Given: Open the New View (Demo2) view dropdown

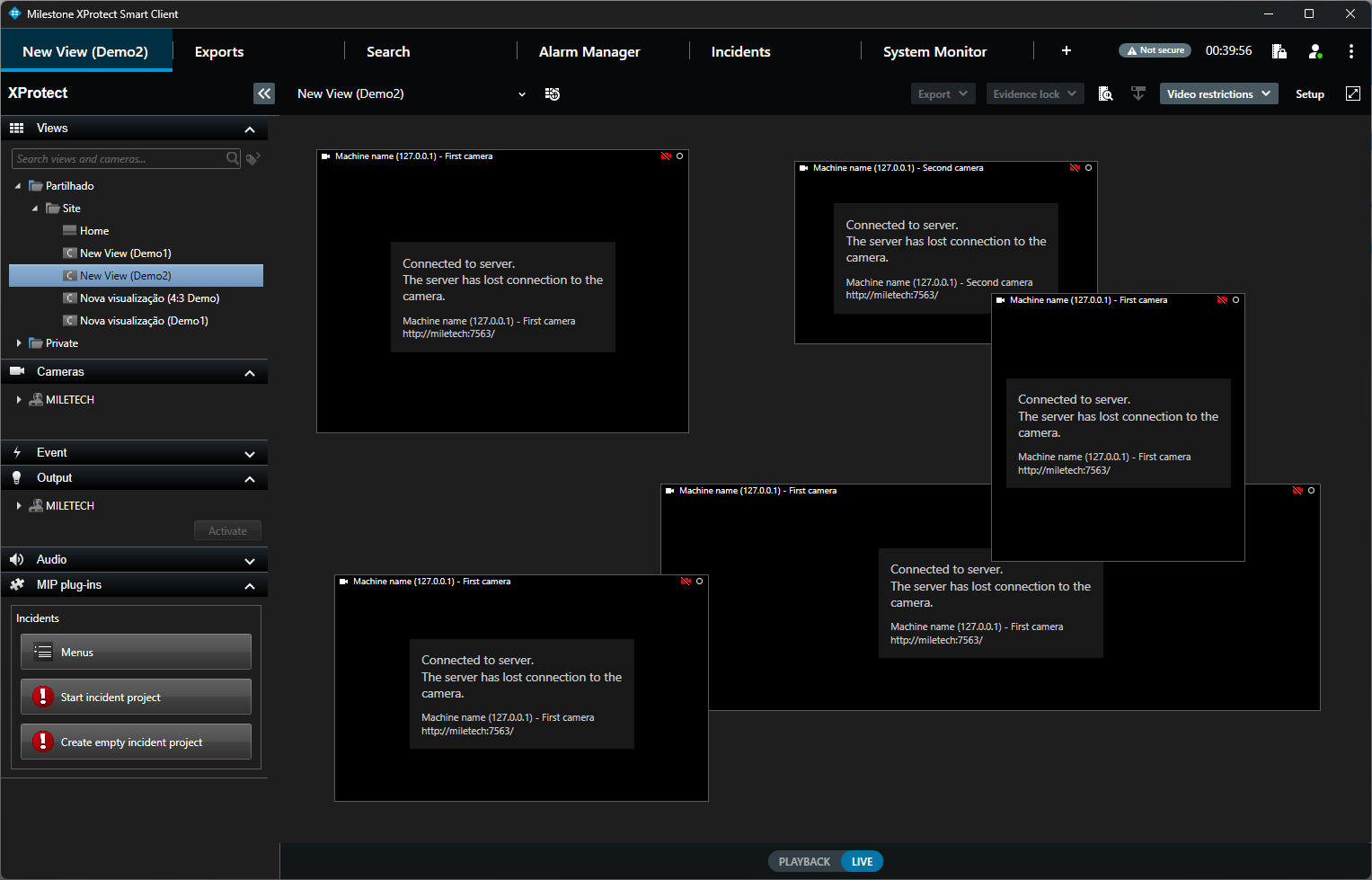Looking at the screenshot, I should 522,94.
